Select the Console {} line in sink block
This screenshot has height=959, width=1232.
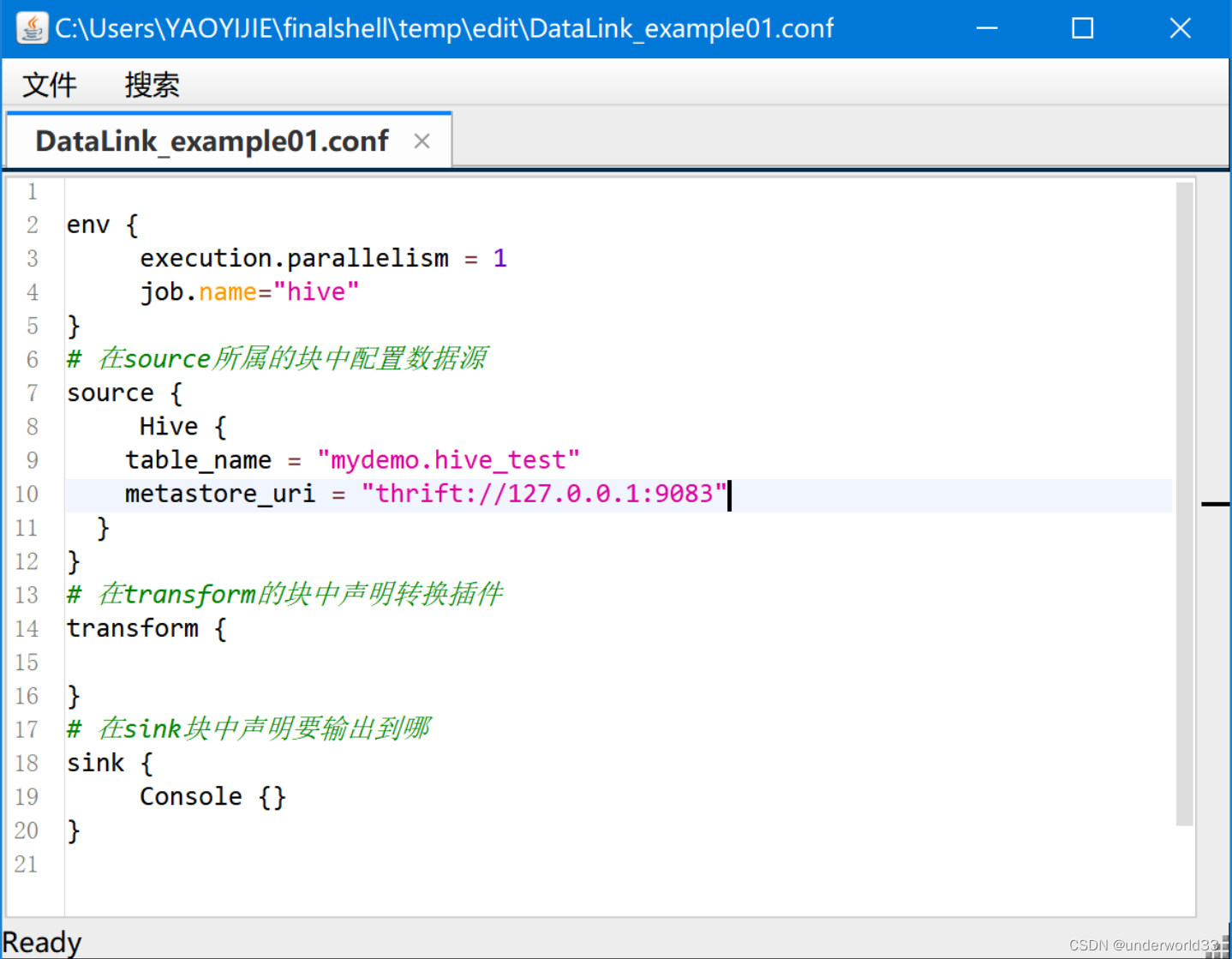click(x=212, y=796)
